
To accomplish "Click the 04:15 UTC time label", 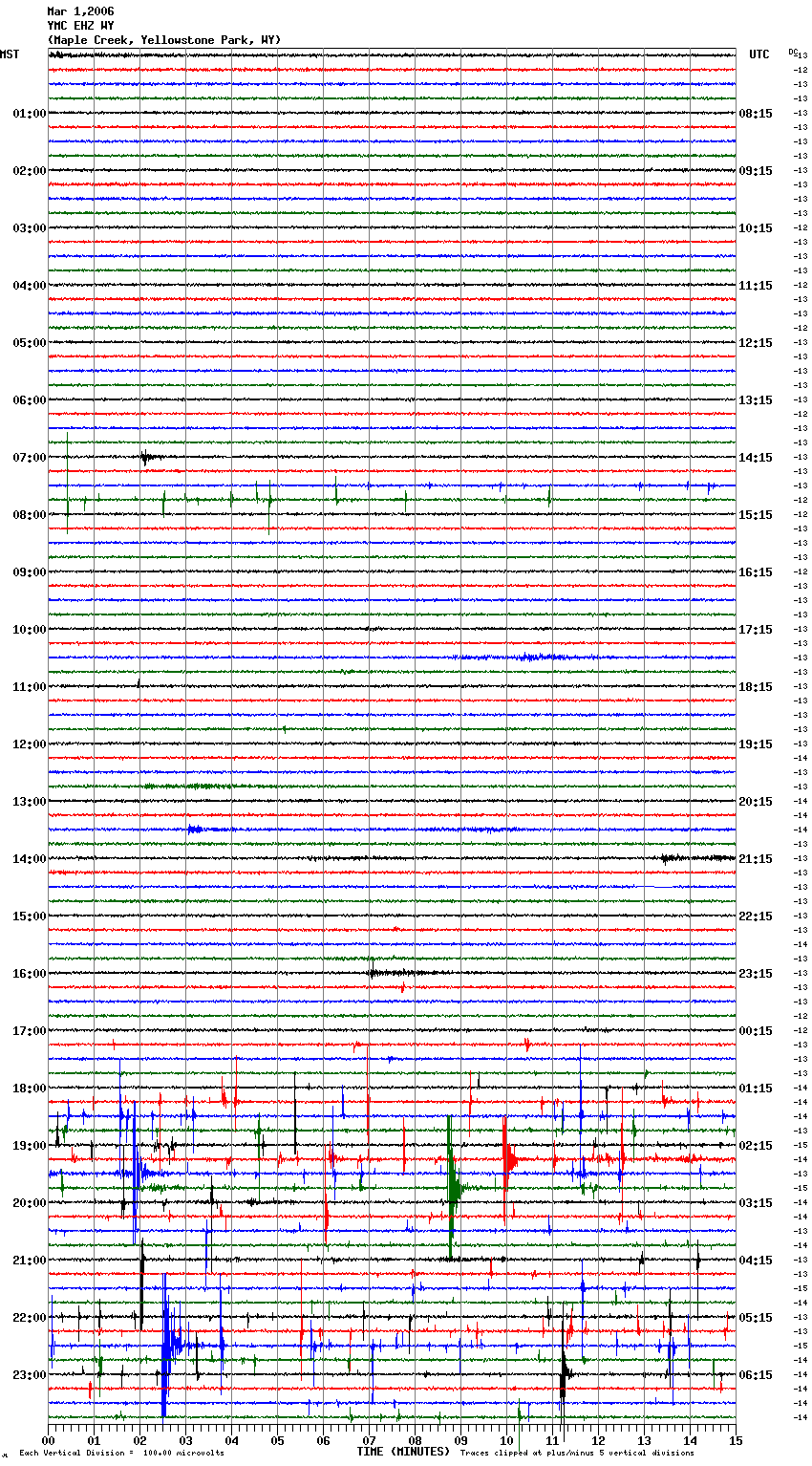I will tap(756, 1261).
